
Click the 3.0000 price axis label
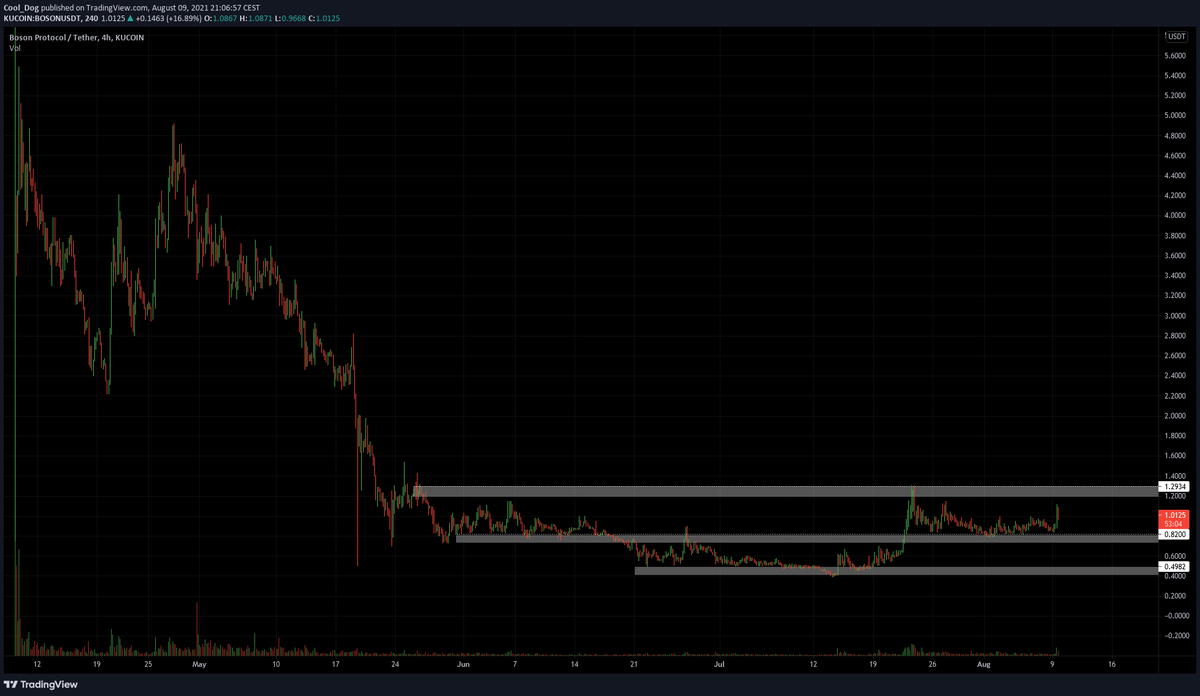click(1176, 316)
